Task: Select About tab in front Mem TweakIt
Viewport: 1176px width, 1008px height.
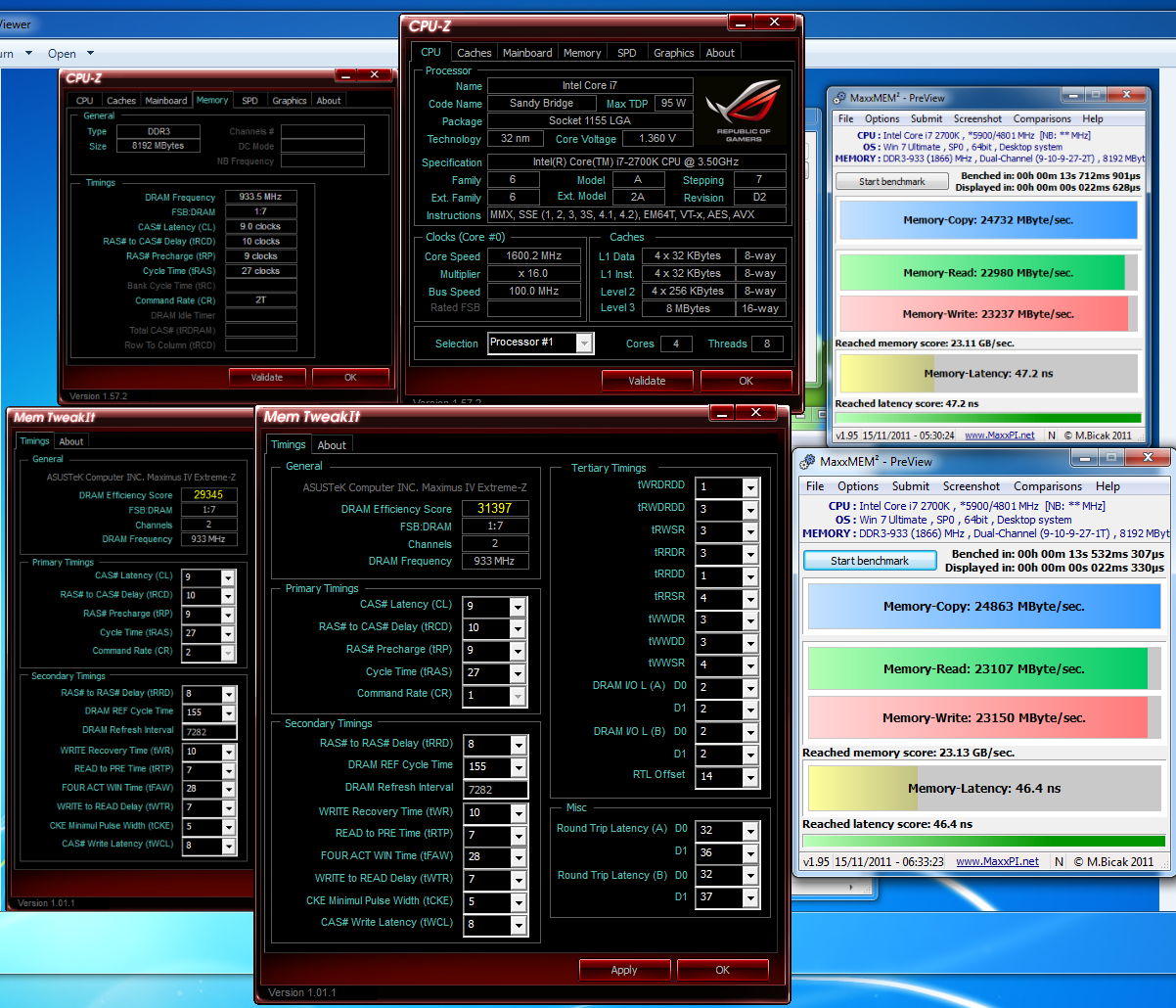Action: (332, 445)
